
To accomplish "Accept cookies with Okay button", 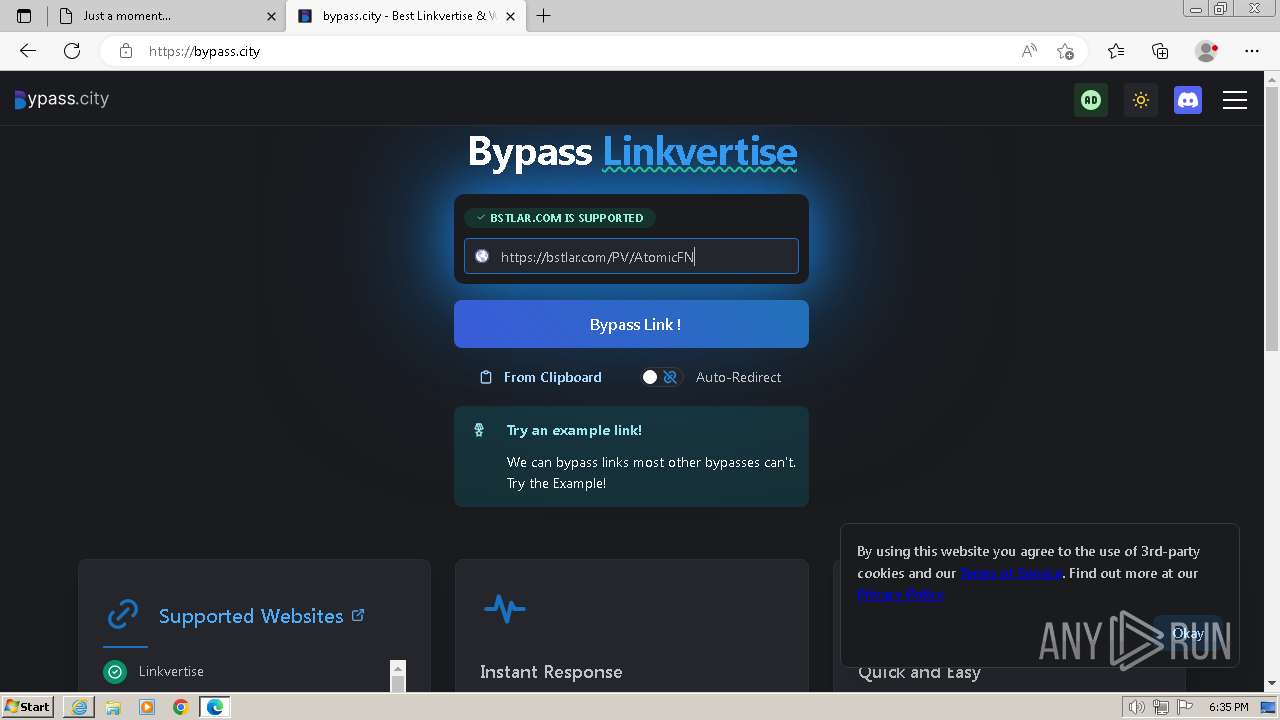I will coord(1188,633).
